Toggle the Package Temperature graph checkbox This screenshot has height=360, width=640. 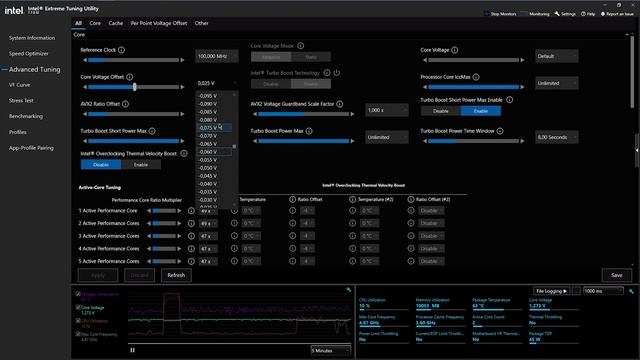(78, 293)
